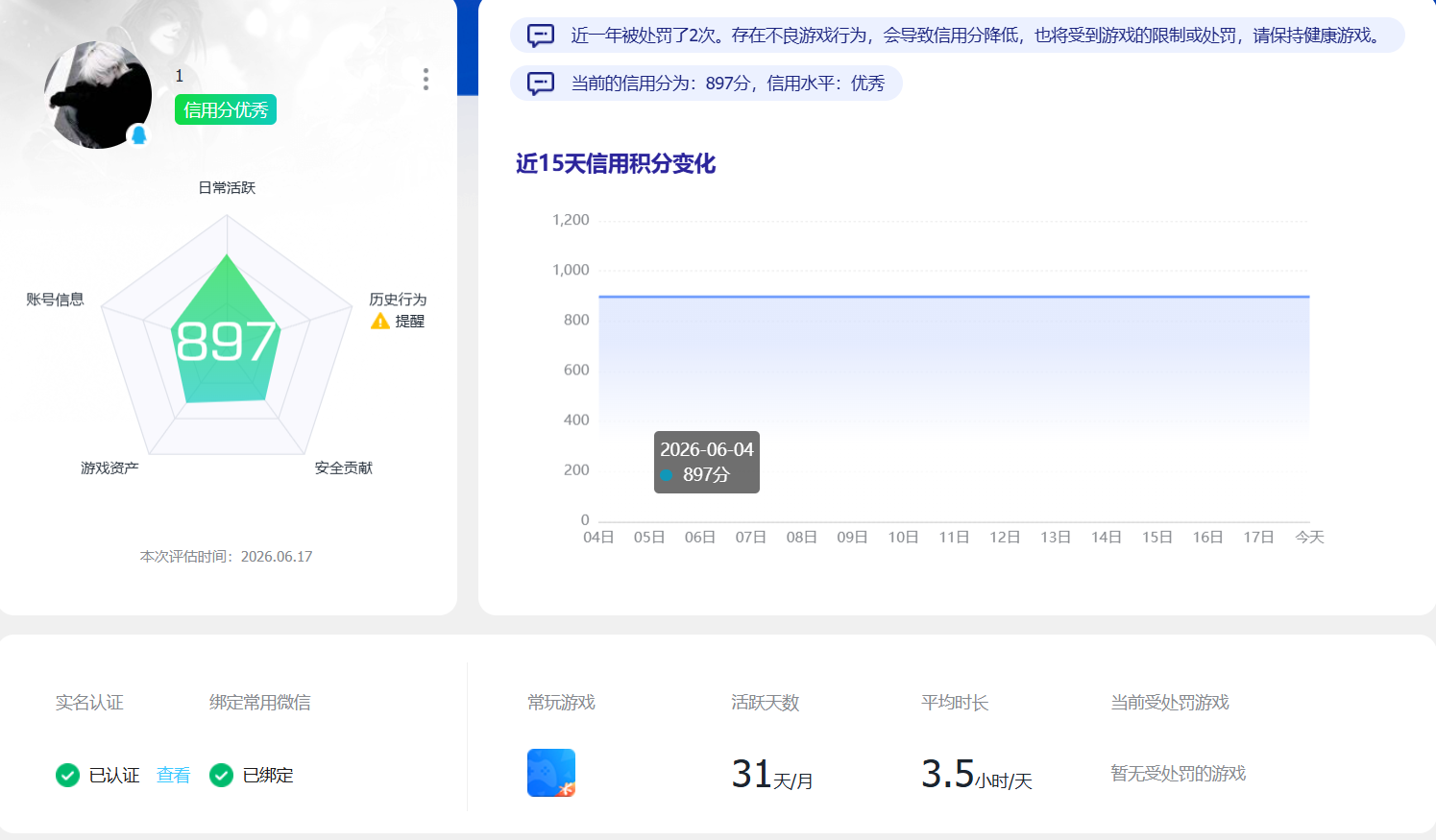The width and height of the screenshot is (1436, 840).
Task: Click the 当前的信用分为: 897分 message
Action: [x=728, y=84]
